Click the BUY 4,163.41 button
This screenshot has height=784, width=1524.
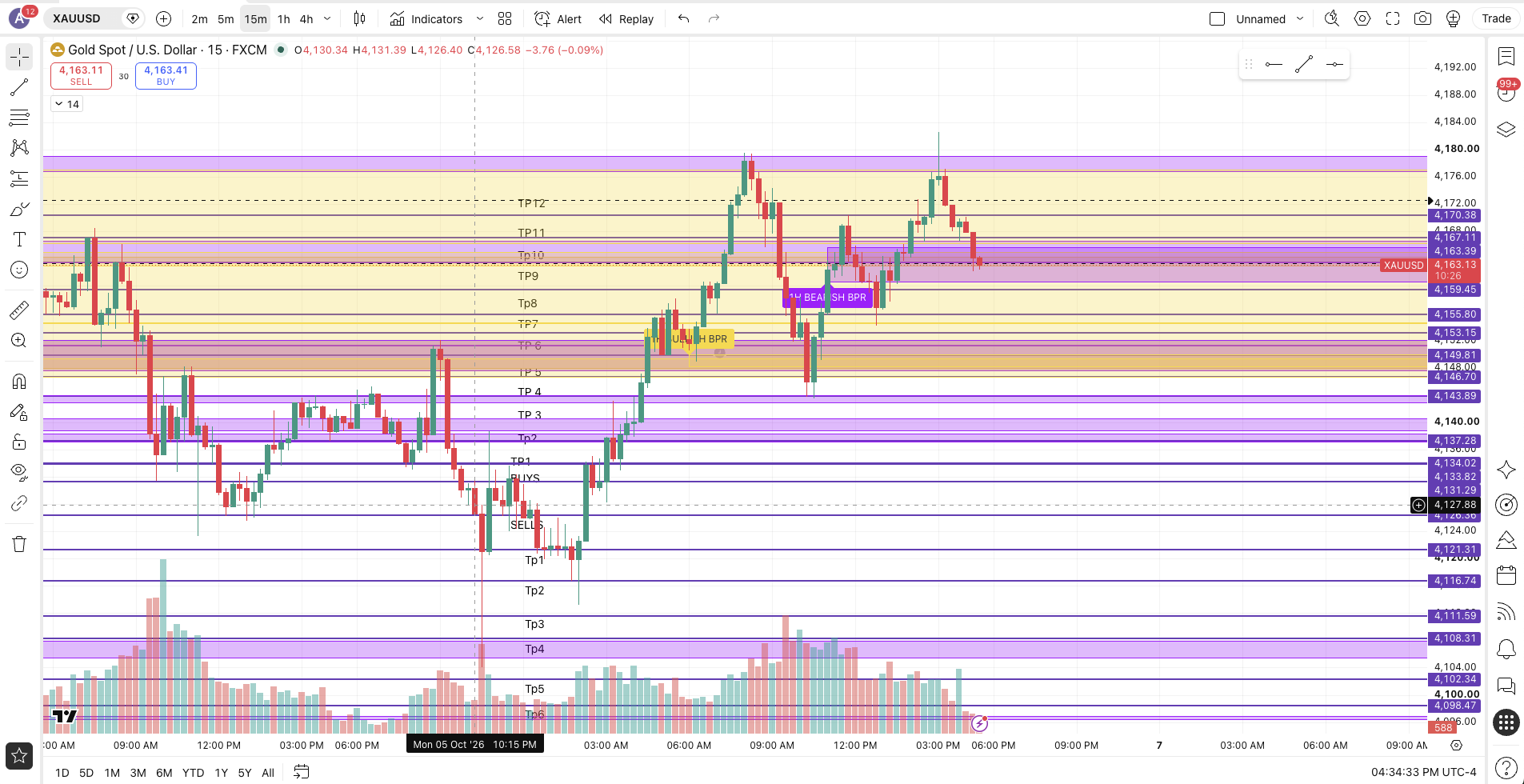(166, 75)
